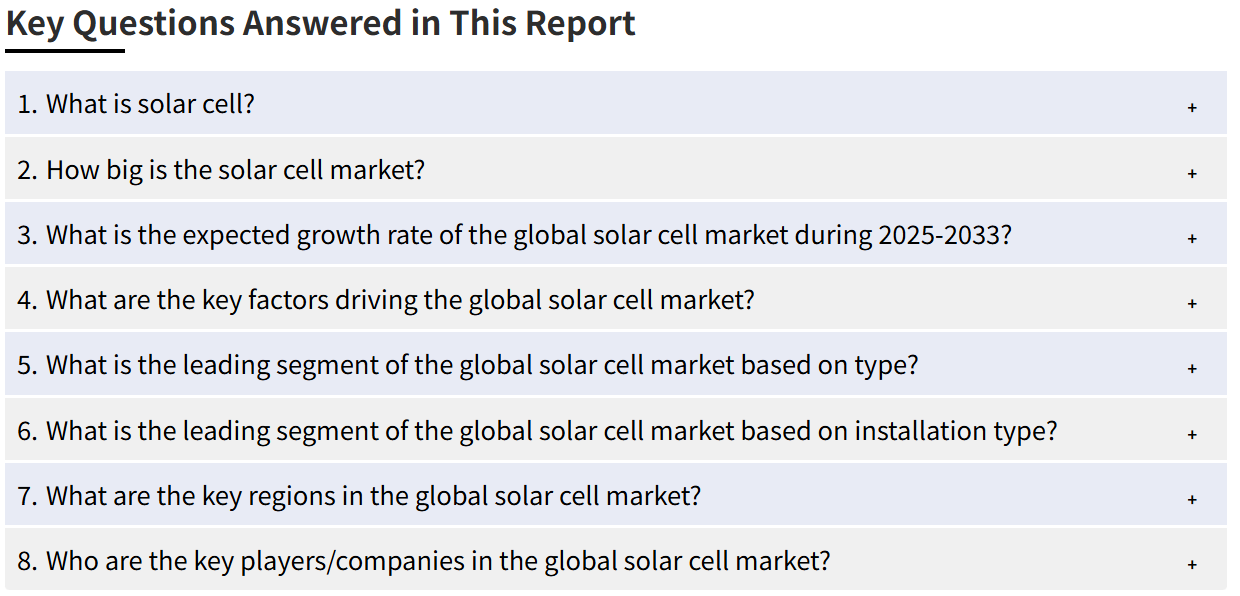This screenshot has height=596, width=1240.
Task: Click plus icon on key players/companies row
Action: tap(1192, 564)
